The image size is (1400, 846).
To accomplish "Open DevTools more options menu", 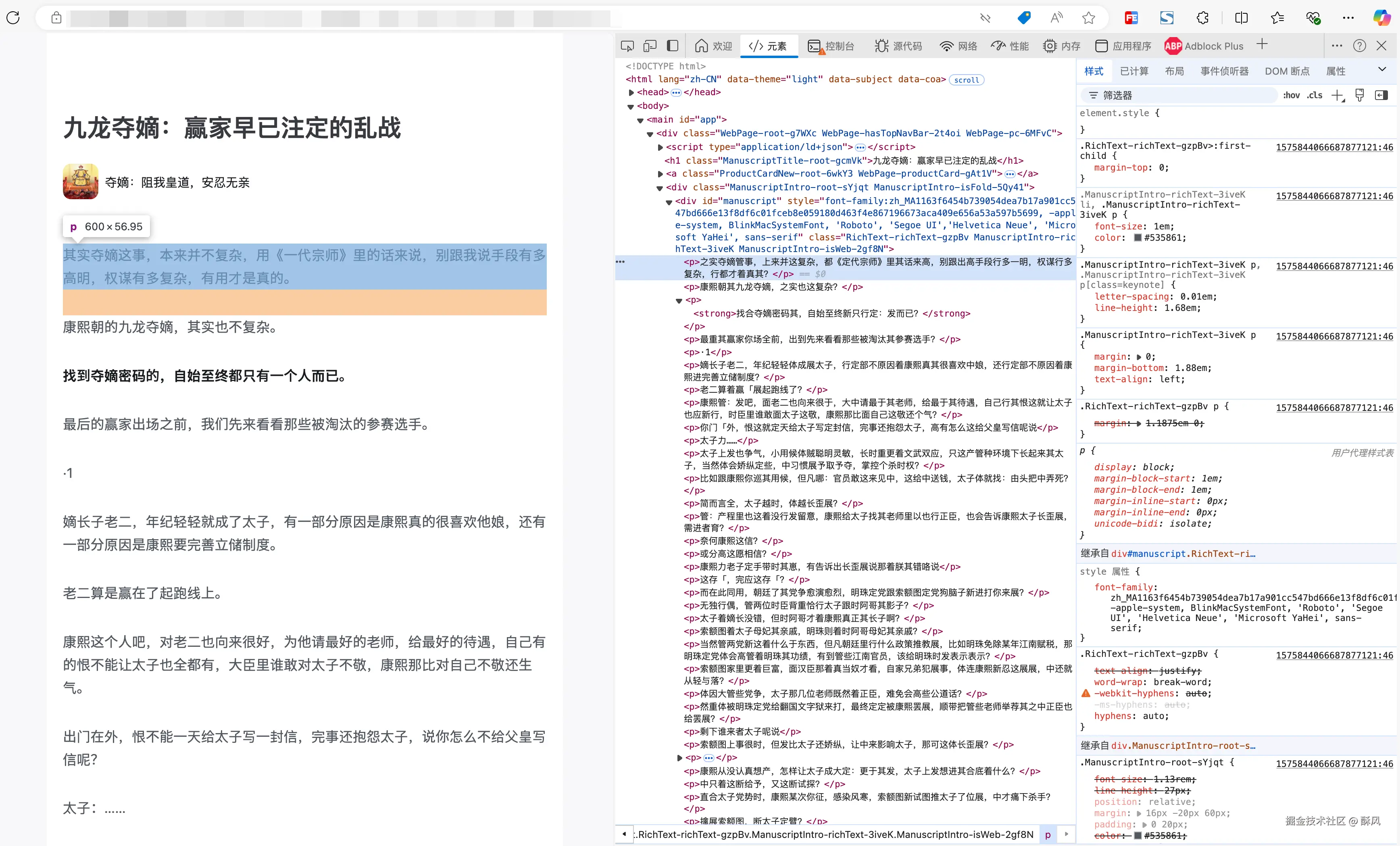I will (x=1336, y=46).
